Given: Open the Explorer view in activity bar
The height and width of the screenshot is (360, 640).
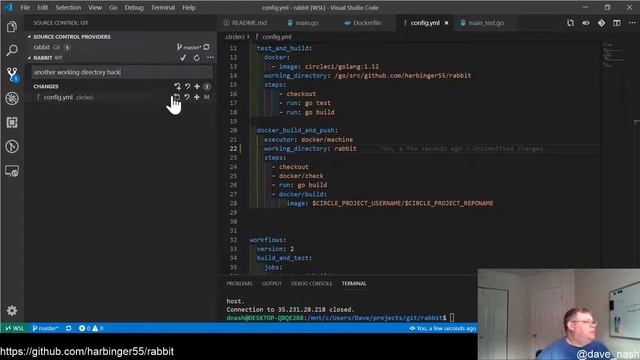Looking at the screenshot, I should [12, 27].
